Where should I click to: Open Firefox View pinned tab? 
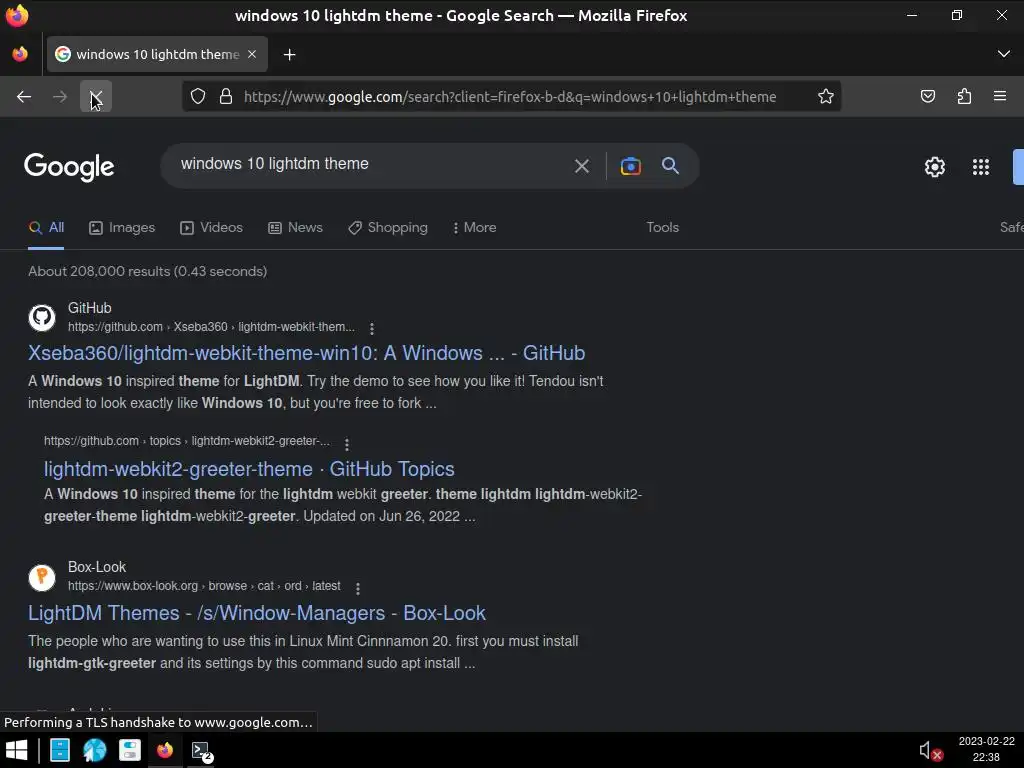[x=20, y=54]
